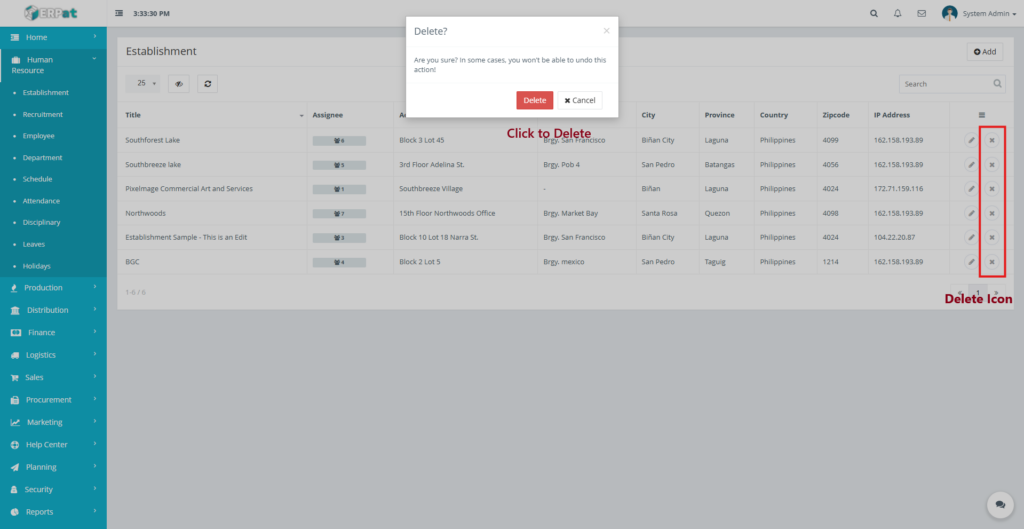Close the Delete dialog with X

point(606,31)
